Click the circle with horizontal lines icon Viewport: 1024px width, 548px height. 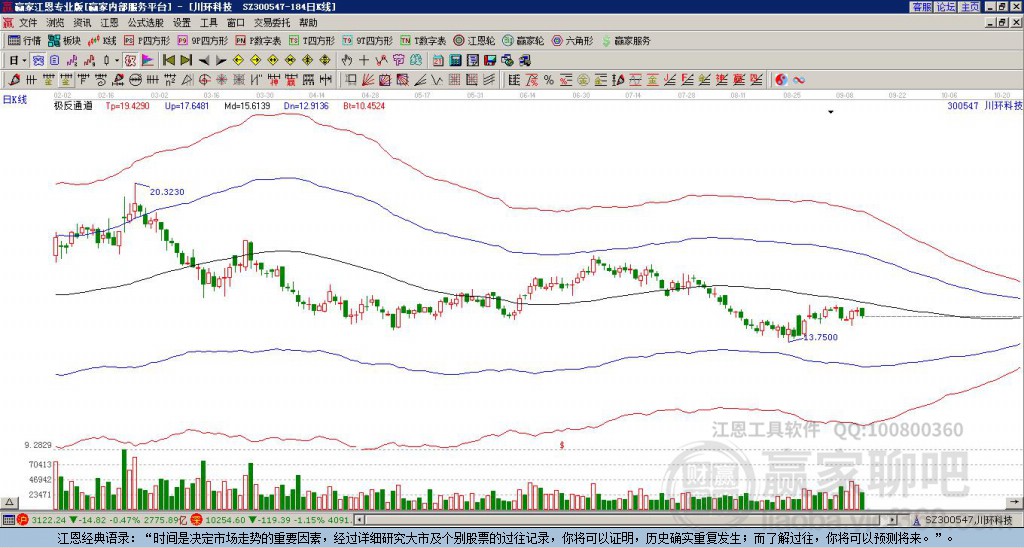click(135, 80)
